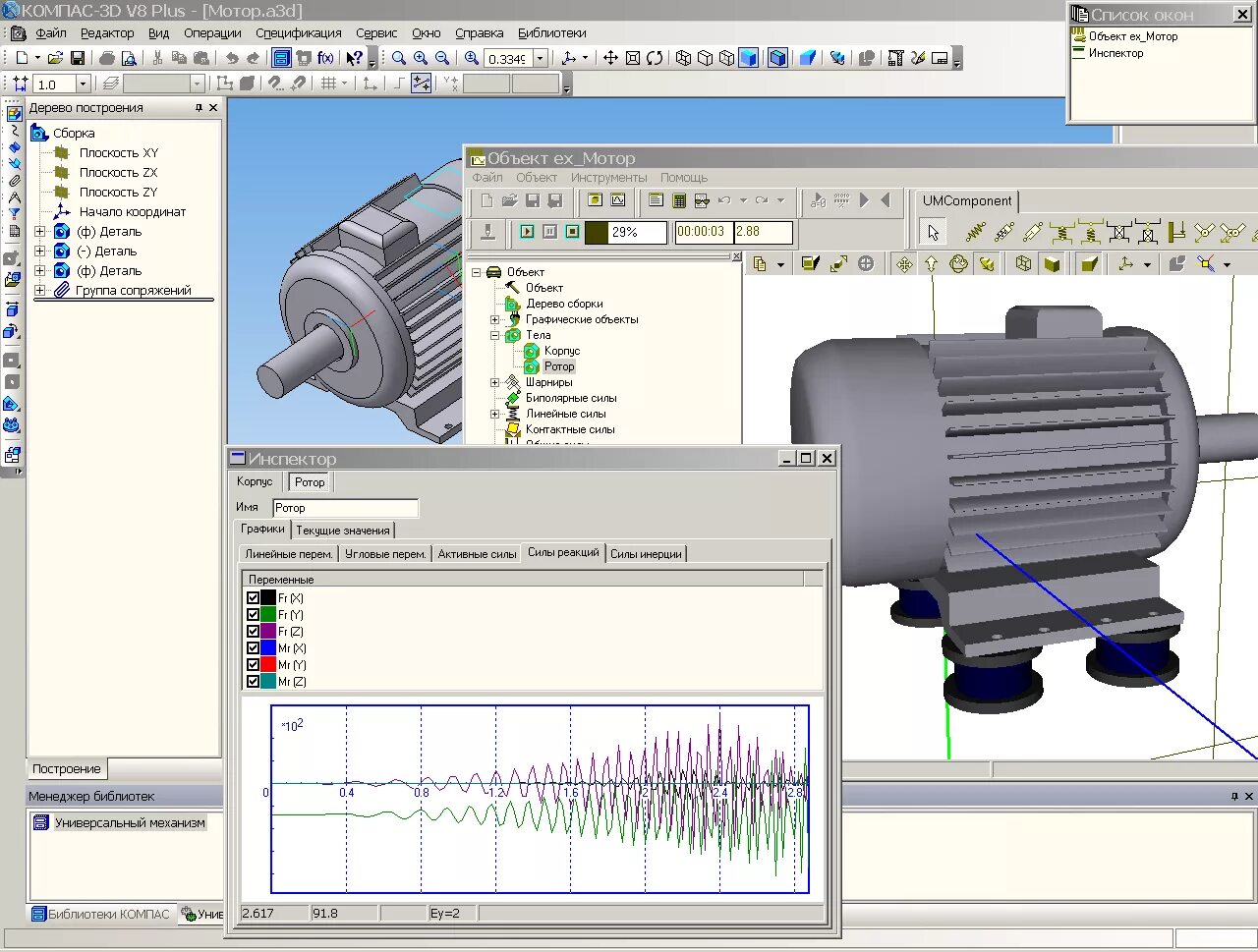This screenshot has height=952, width=1258.
Task: Toggle the Mr (Z) variable checkbox
Action: [253, 681]
